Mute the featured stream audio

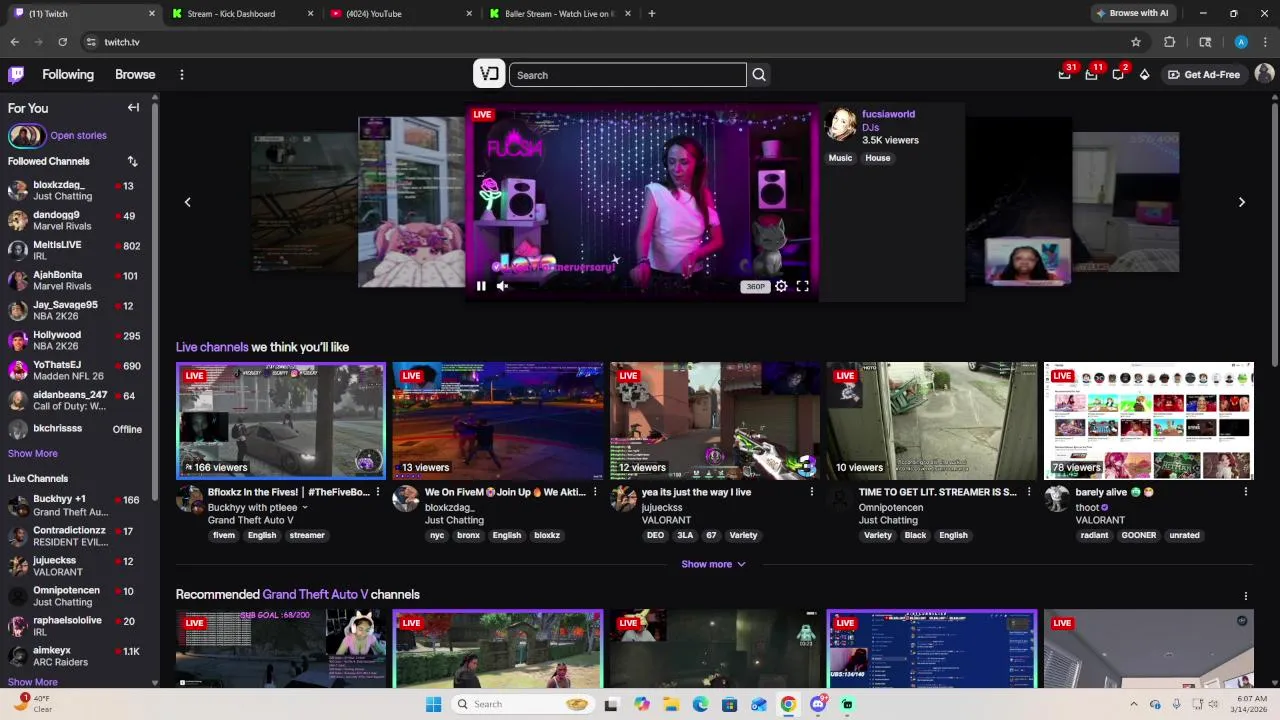click(x=502, y=286)
